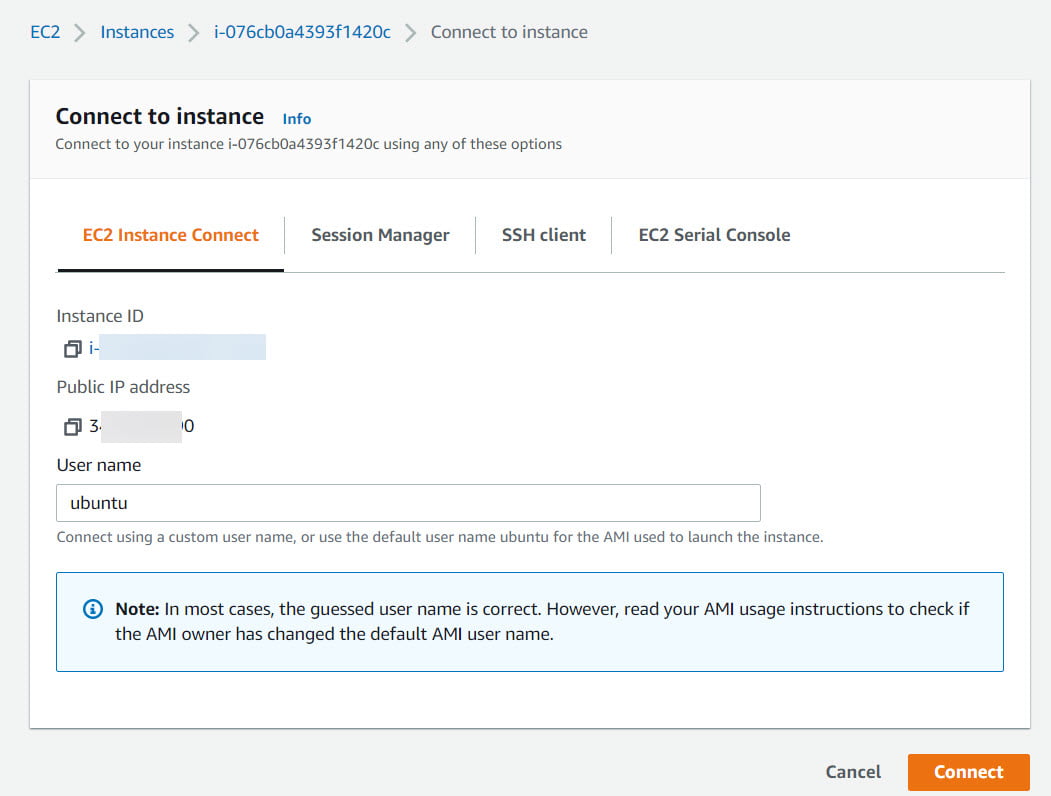The width and height of the screenshot is (1051, 796).
Task: Click the 'User name' label
Action: point(99,465)
